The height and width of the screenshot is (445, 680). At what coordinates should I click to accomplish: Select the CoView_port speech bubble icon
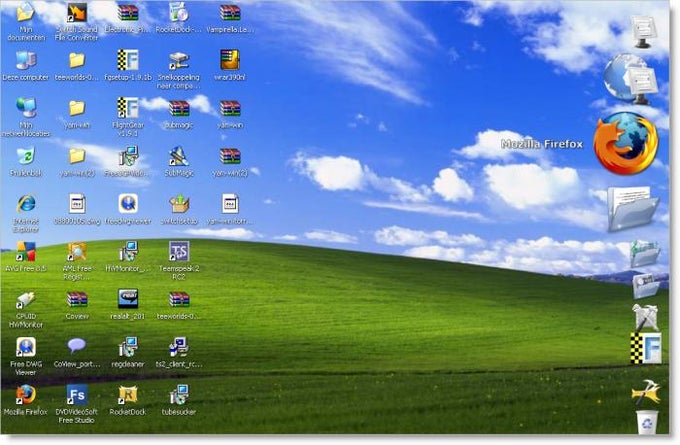[x=77, y=346]
